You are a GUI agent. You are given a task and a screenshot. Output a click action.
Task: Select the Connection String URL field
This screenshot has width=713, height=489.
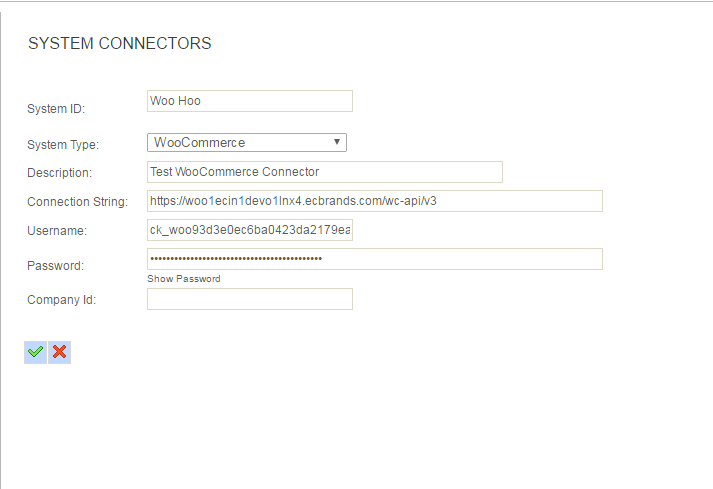[x=375, y=201]
